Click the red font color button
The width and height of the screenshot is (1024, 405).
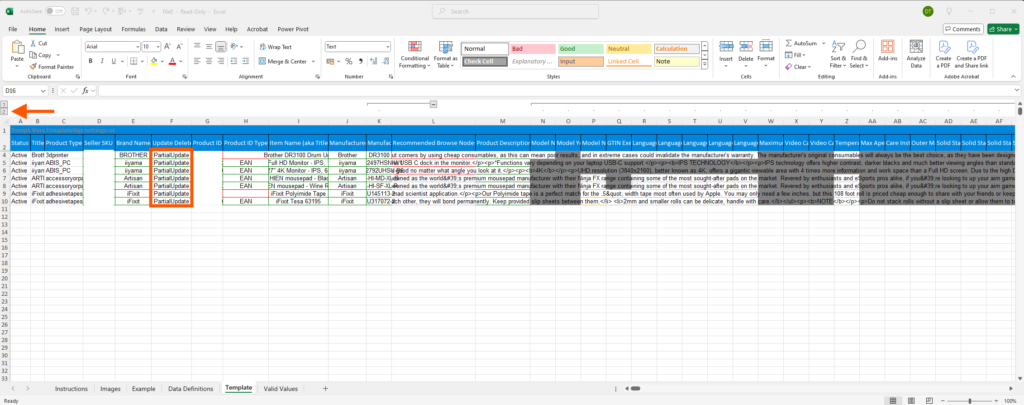pos(172,61)
